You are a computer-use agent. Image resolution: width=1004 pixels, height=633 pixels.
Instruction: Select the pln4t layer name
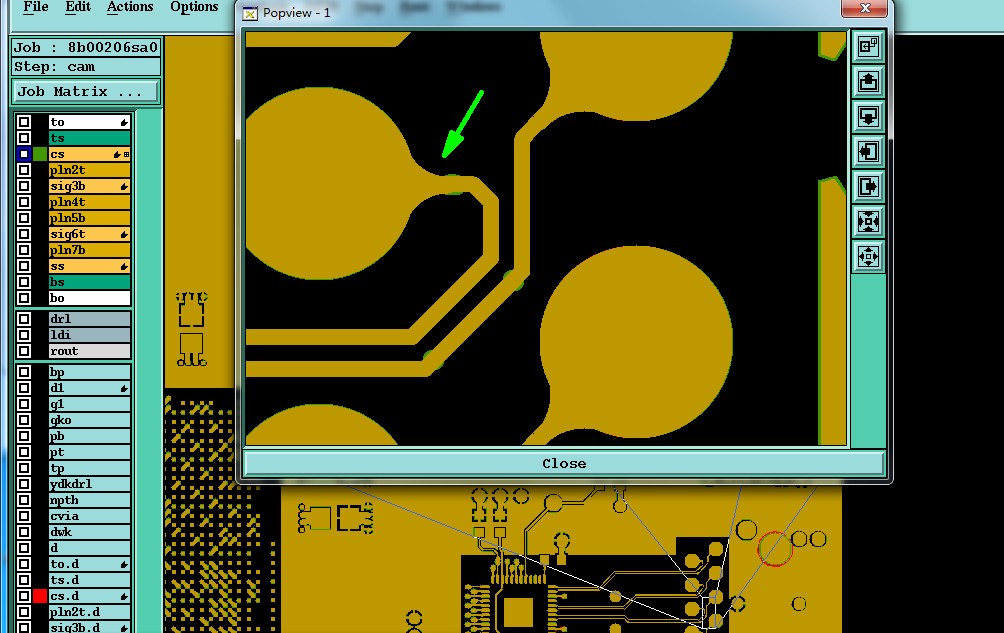90,202
